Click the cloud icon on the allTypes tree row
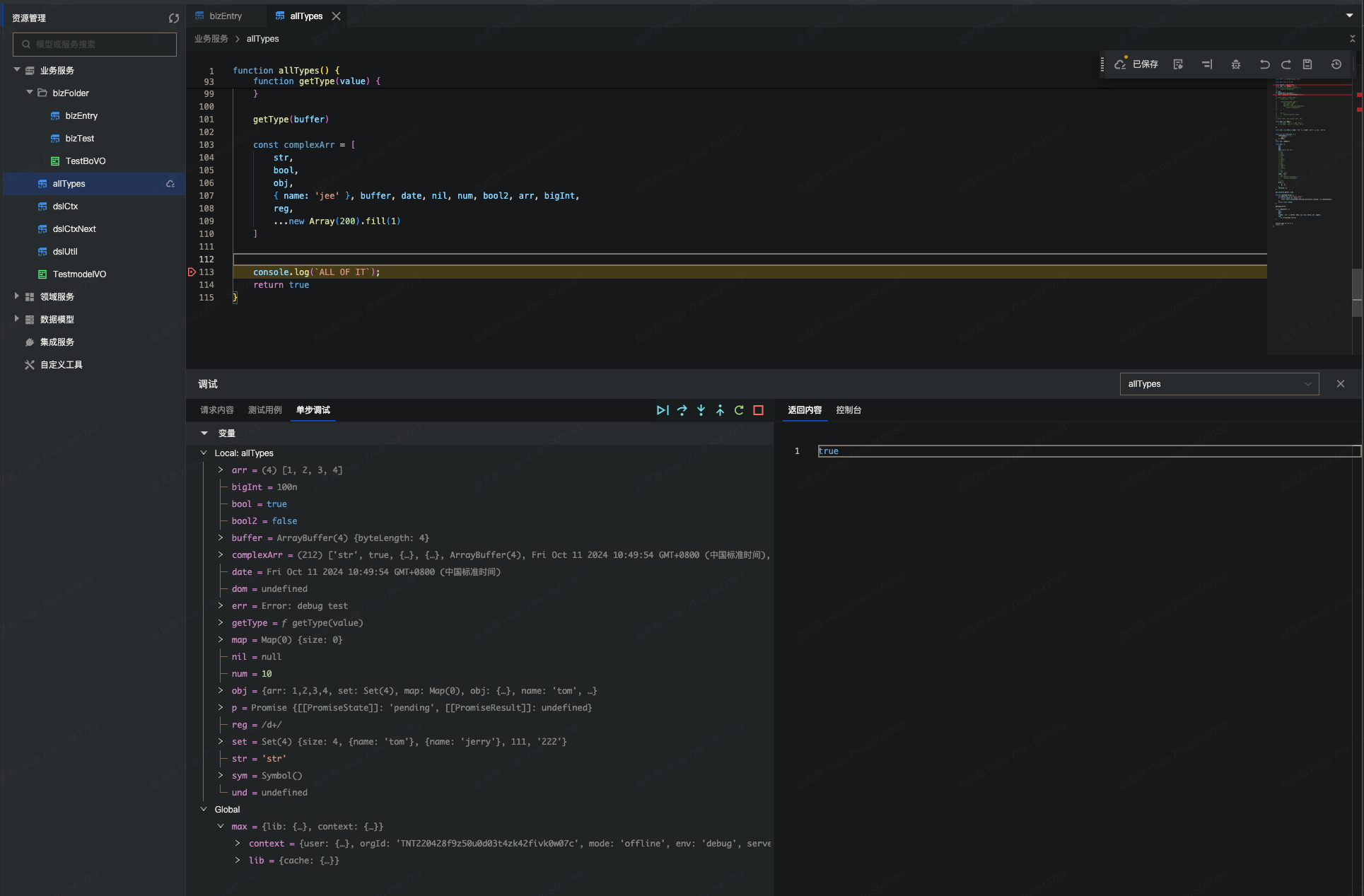Image resolution: width=1364 pixels, height=896 pixels. [170, 184]
